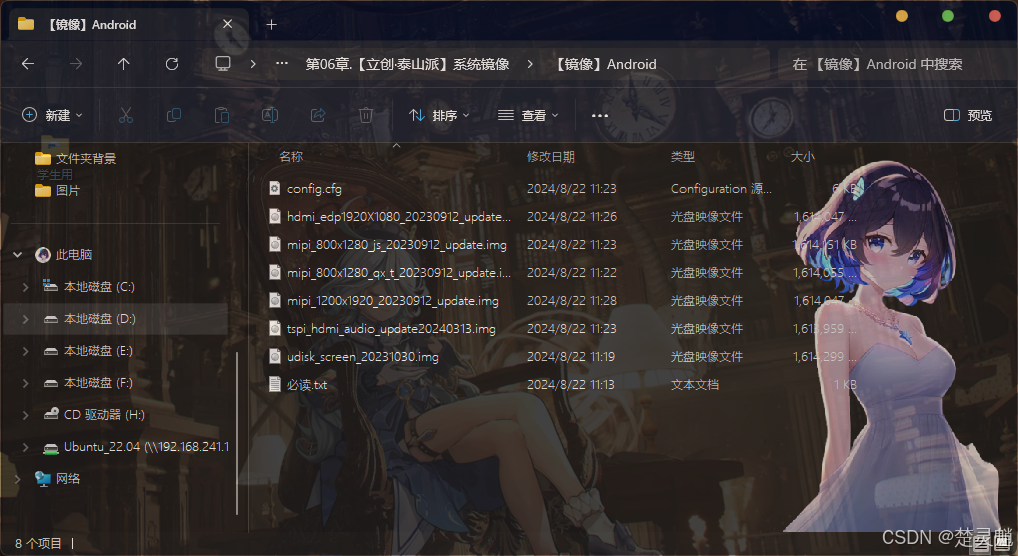
Task: Select udisk_screen_20231030.img
Action: point(362,356)
